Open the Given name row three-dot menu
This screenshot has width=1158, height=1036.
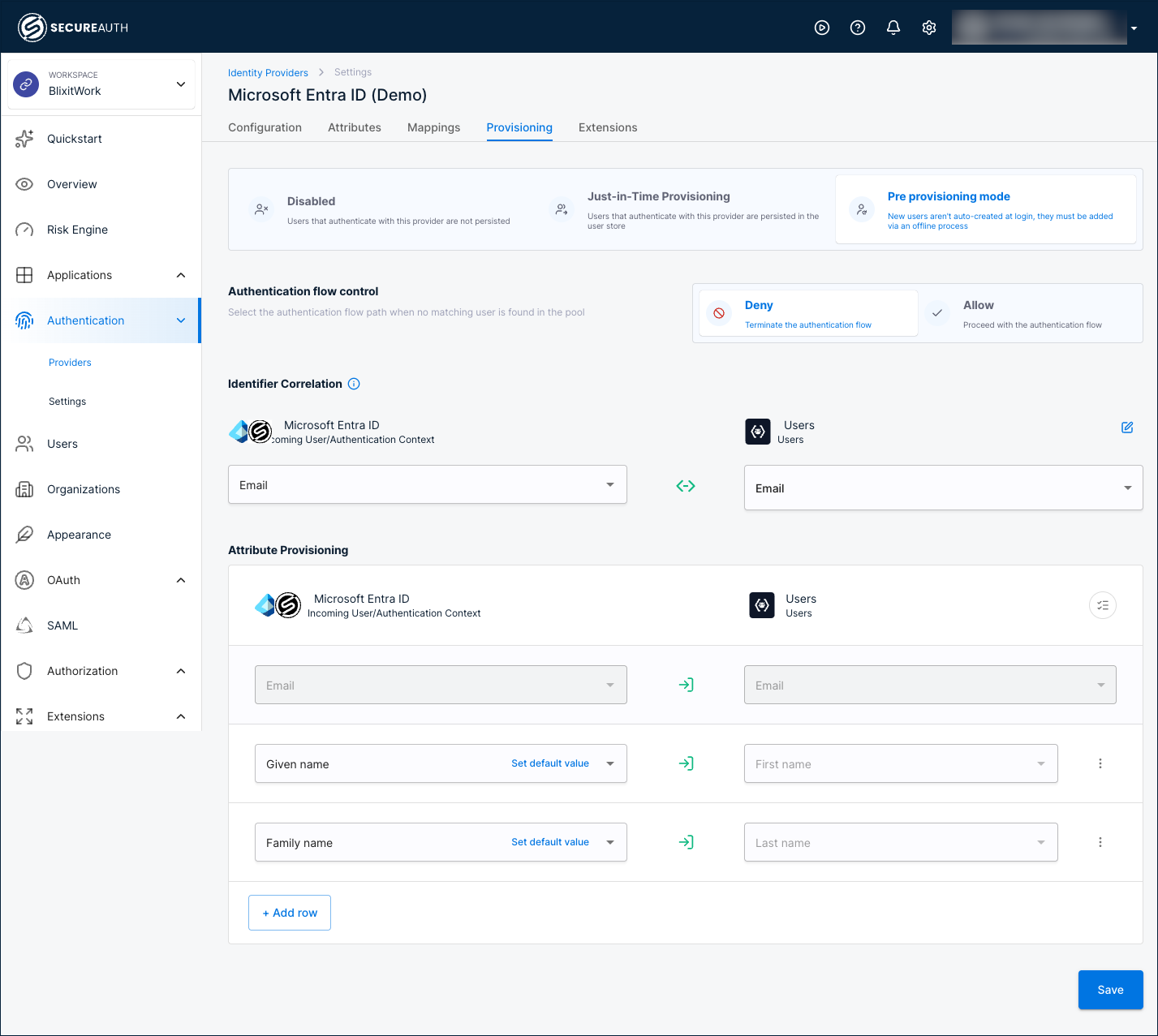(x=1100, y=763)
